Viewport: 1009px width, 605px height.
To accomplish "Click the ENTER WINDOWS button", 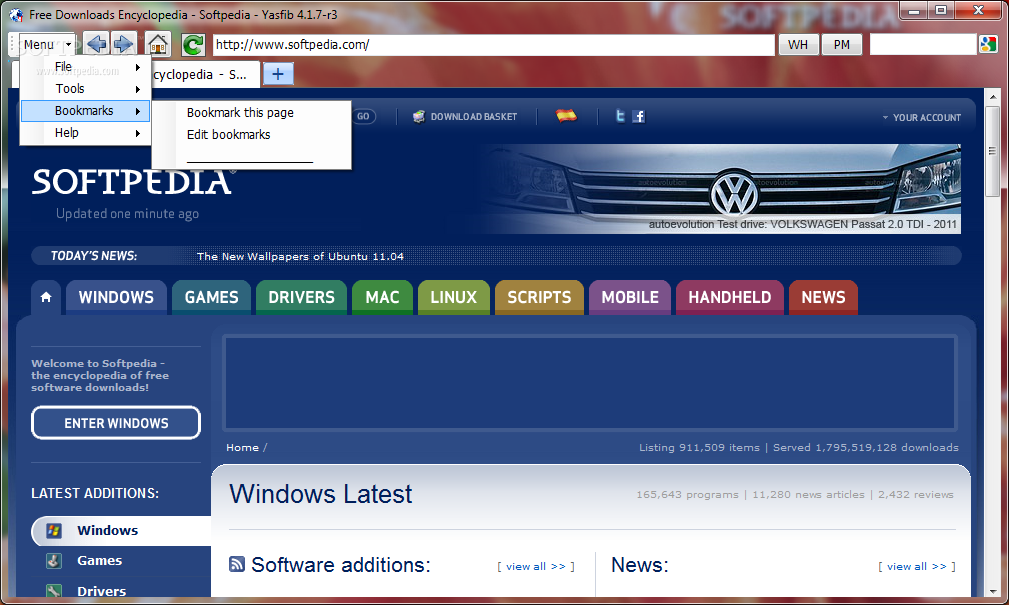I will pyautogui.click(x=116, y=423).
